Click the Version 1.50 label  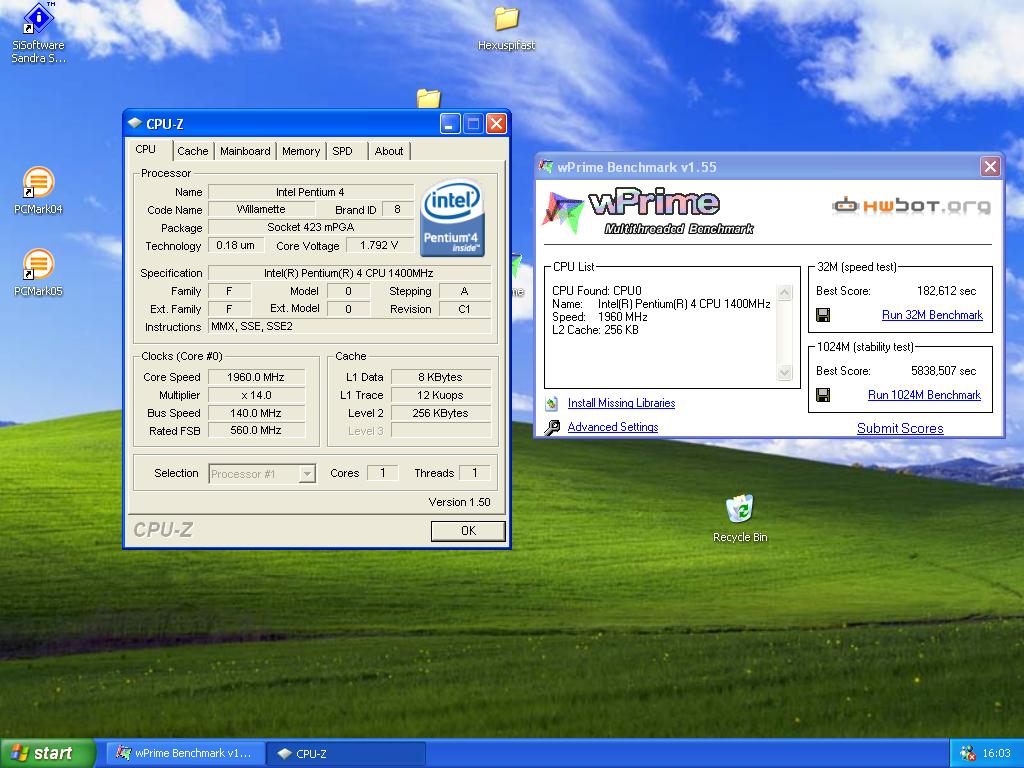(x=459, y=502)
